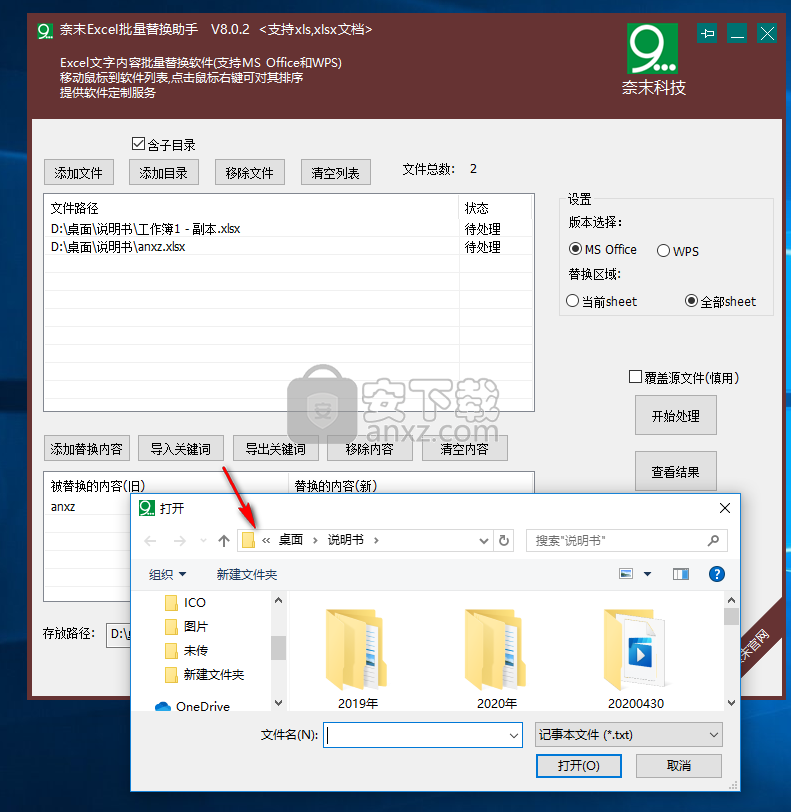Screen dimensions: 791x812
Task: Choose 全部sheet replace range
Action: (691, 301)
